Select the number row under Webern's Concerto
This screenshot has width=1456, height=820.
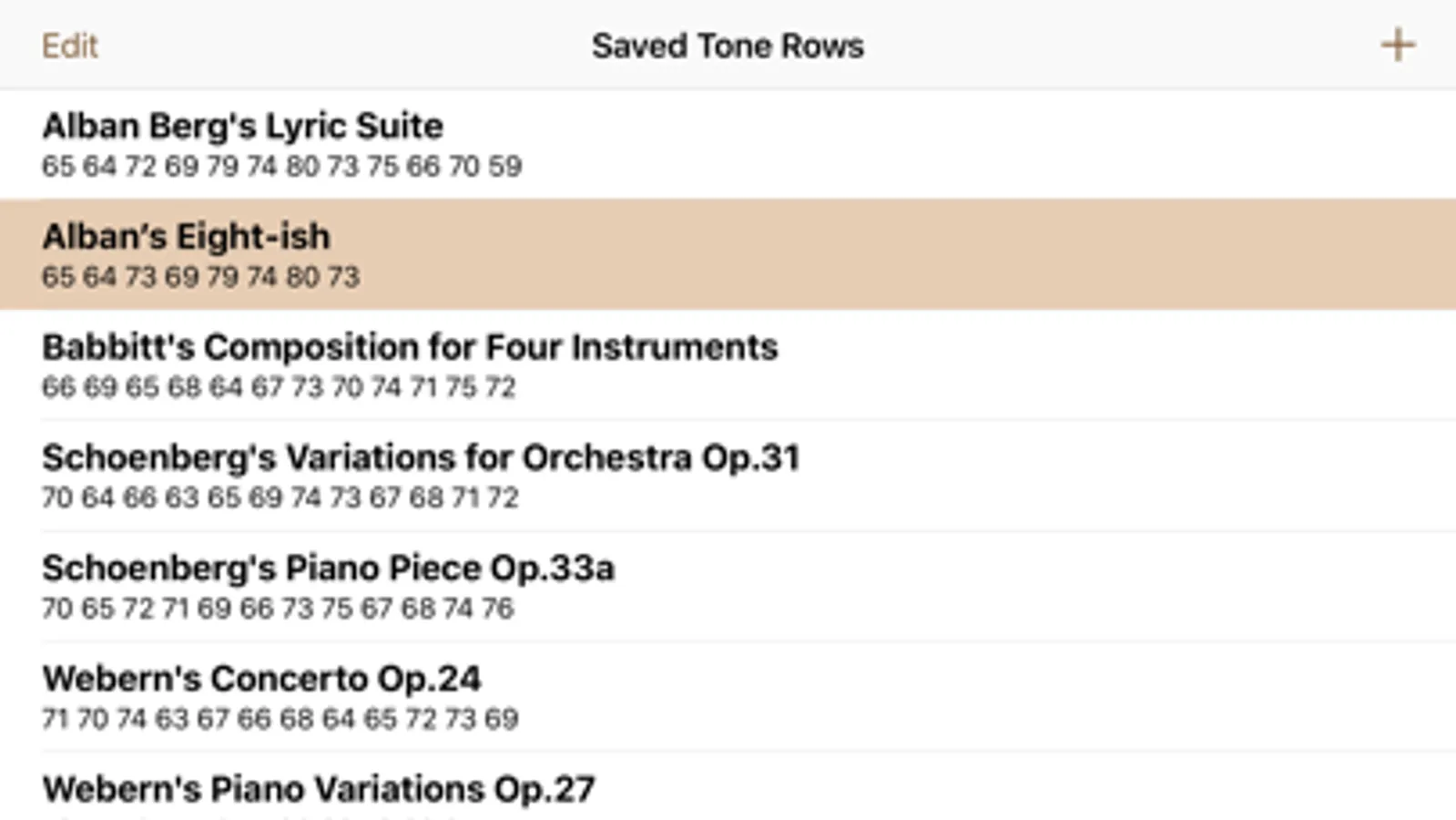point(280,719)
